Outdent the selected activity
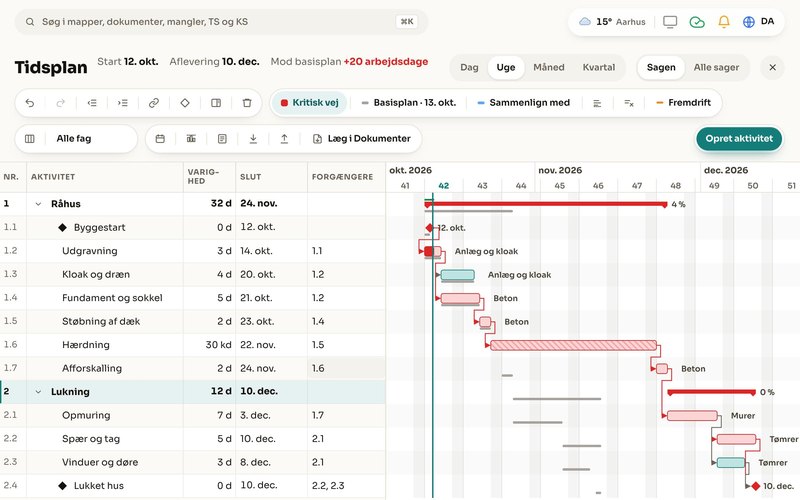This screenshot has width=800, height=500. pyautogui.click(x=92, y=103)
